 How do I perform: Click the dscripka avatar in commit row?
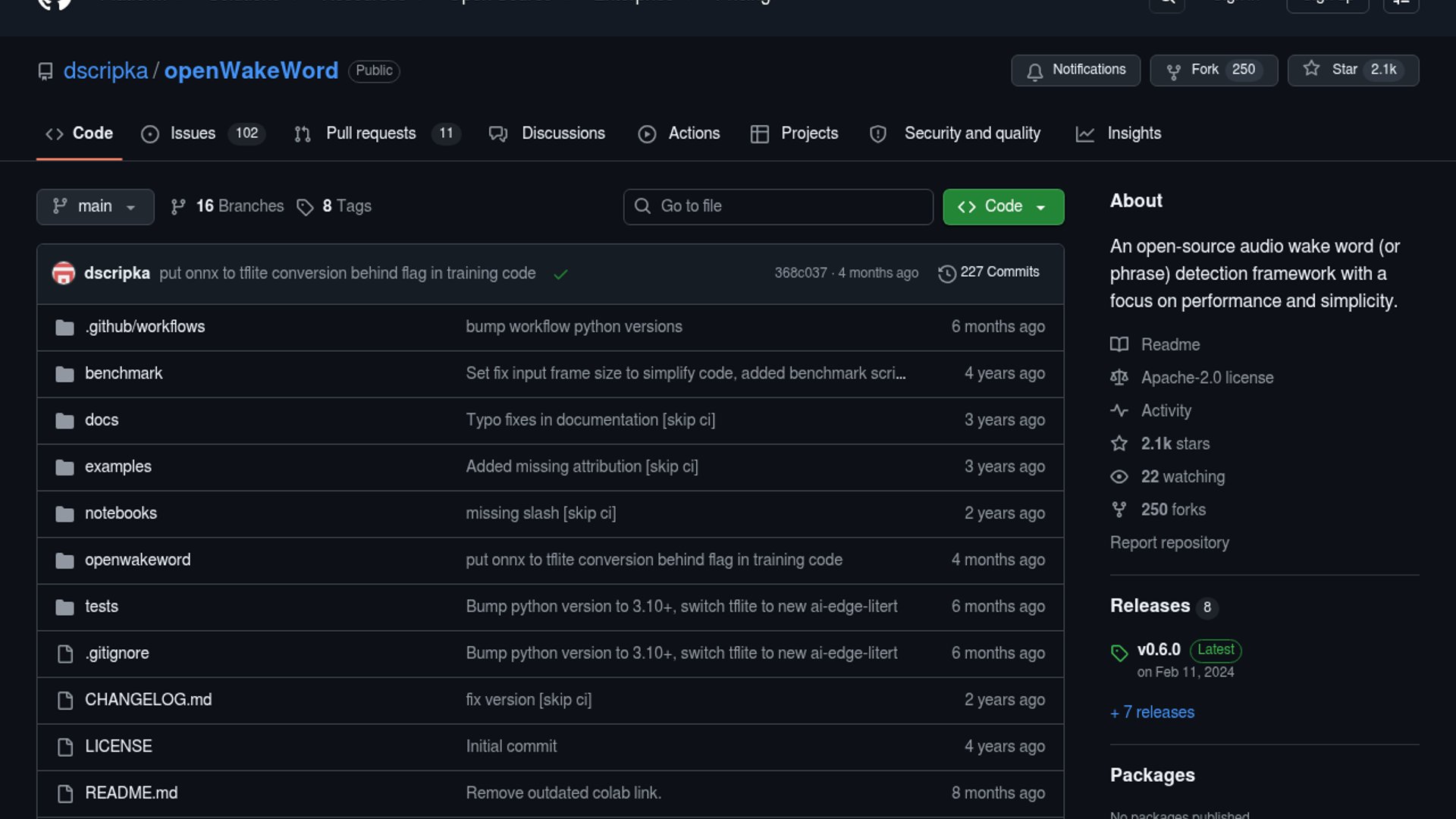[x=64, y=273]
